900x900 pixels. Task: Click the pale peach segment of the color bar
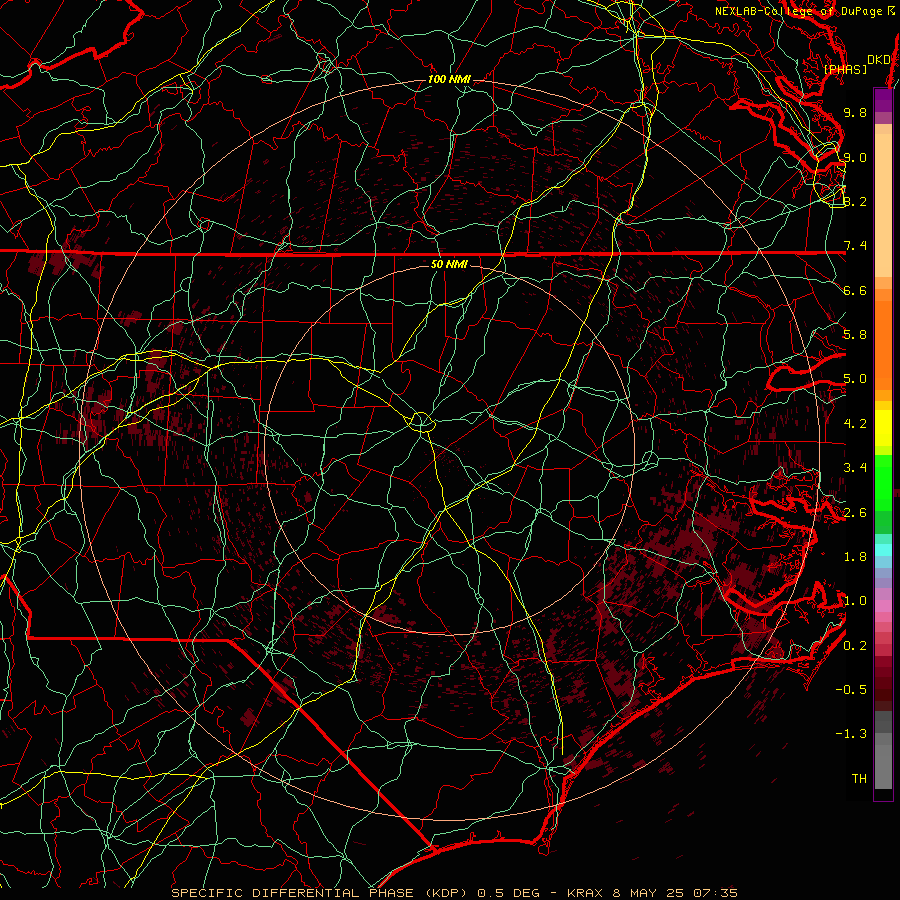(x=883, y=207)
